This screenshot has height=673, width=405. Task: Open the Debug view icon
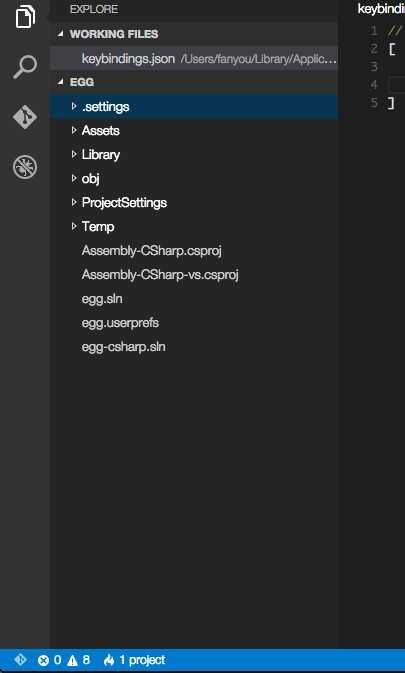(x=25, y=167)
